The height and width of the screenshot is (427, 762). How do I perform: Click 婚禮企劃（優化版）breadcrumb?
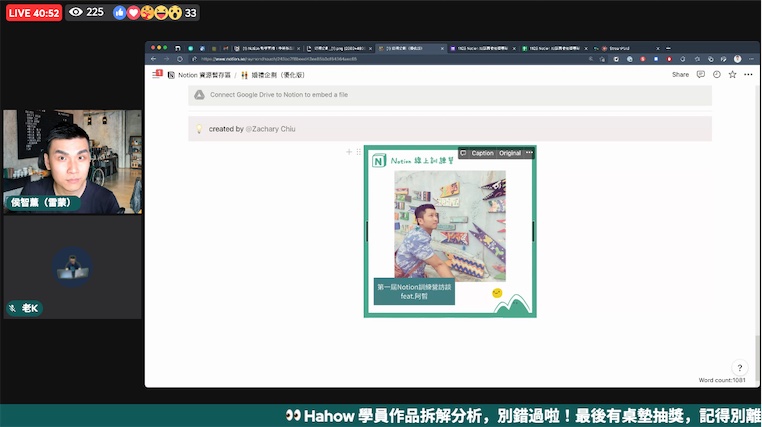[x=273, y=75]
